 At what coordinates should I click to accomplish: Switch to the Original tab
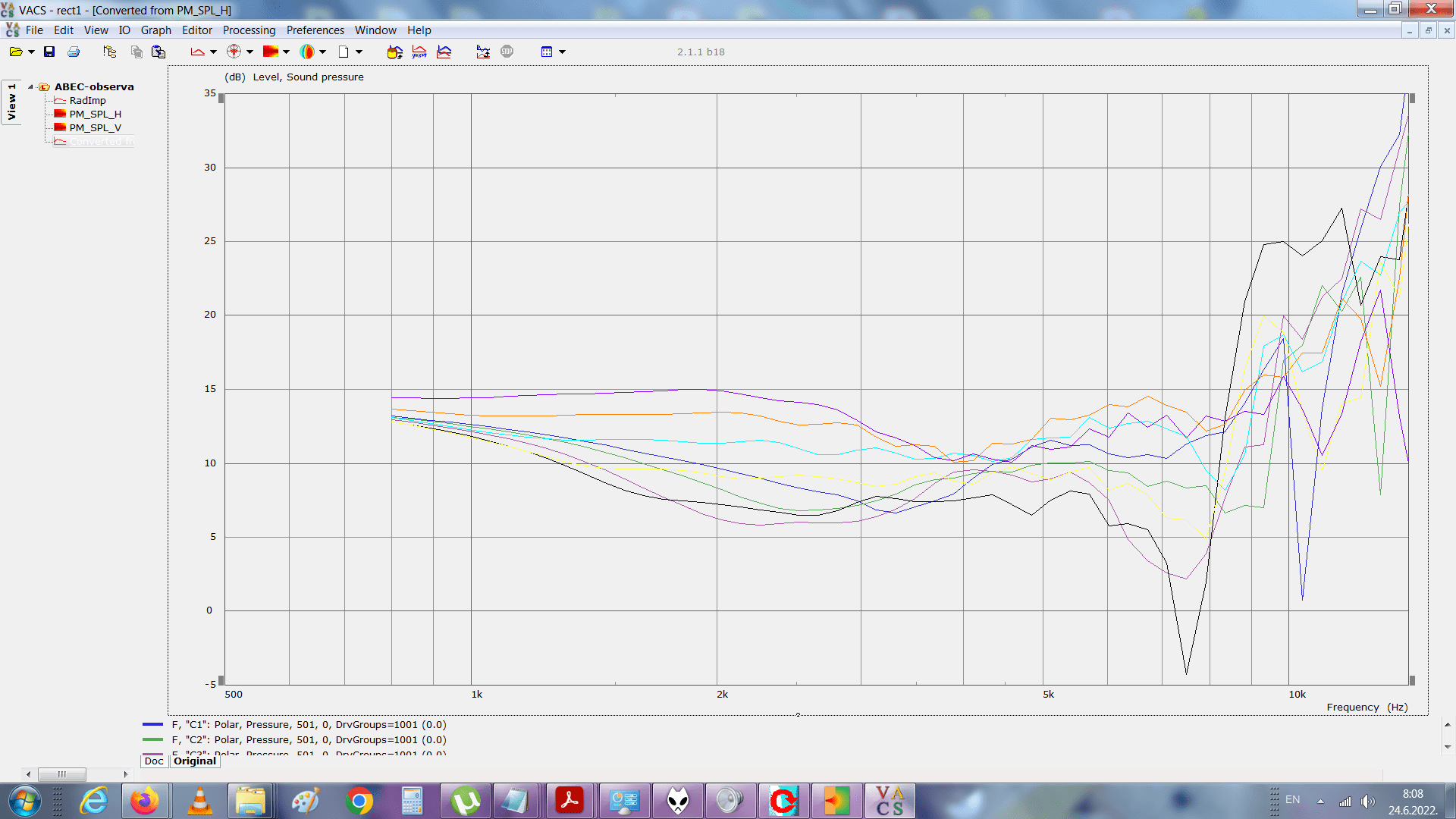click(195, 761)
